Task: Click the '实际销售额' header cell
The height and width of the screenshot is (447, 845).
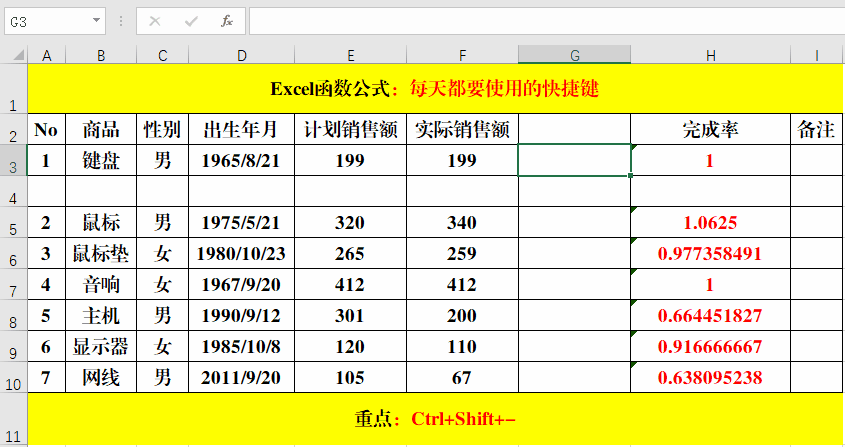Action: 462,129
